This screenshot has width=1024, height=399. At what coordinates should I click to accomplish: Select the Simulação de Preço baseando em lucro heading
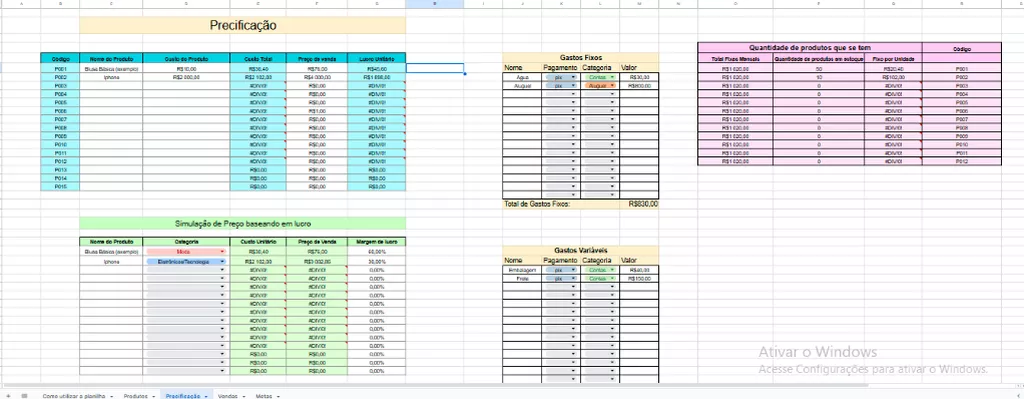[242, 223]
